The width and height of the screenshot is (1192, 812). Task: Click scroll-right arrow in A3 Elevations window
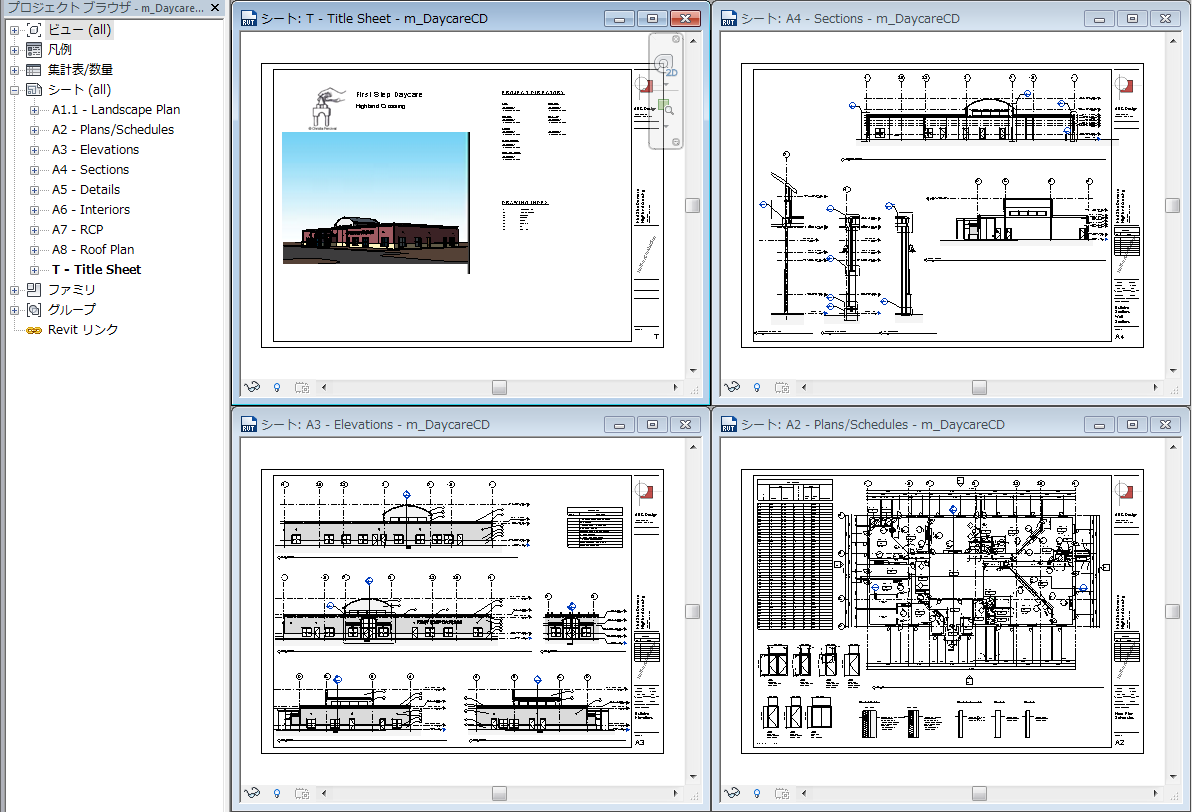tap(675, 793)
